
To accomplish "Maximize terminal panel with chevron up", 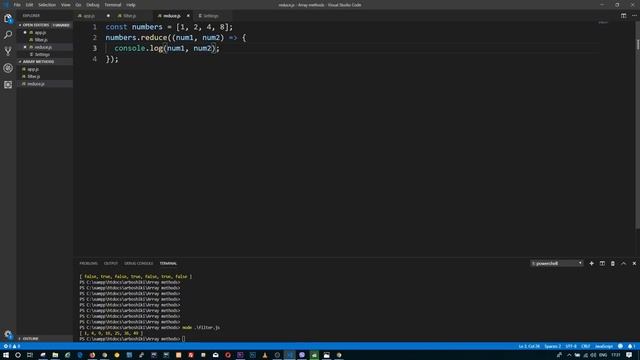I will [x=623, y=263].
